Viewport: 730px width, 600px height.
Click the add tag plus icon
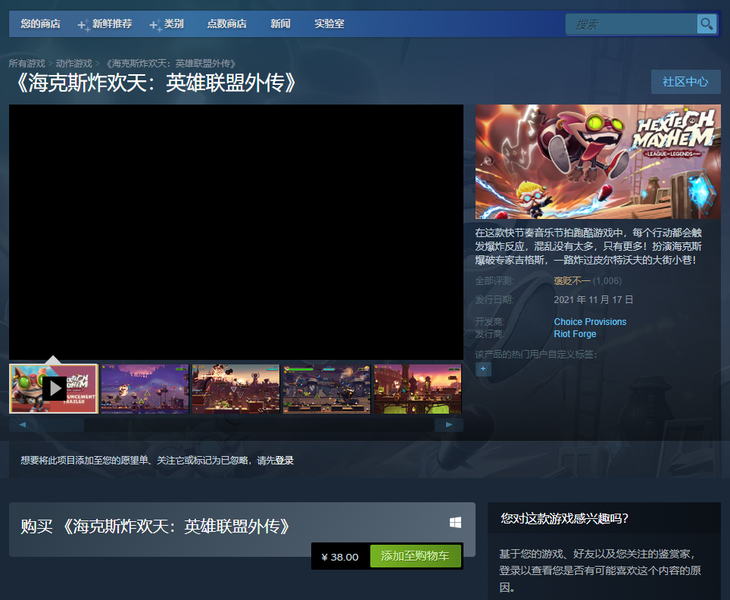point(483,369)
